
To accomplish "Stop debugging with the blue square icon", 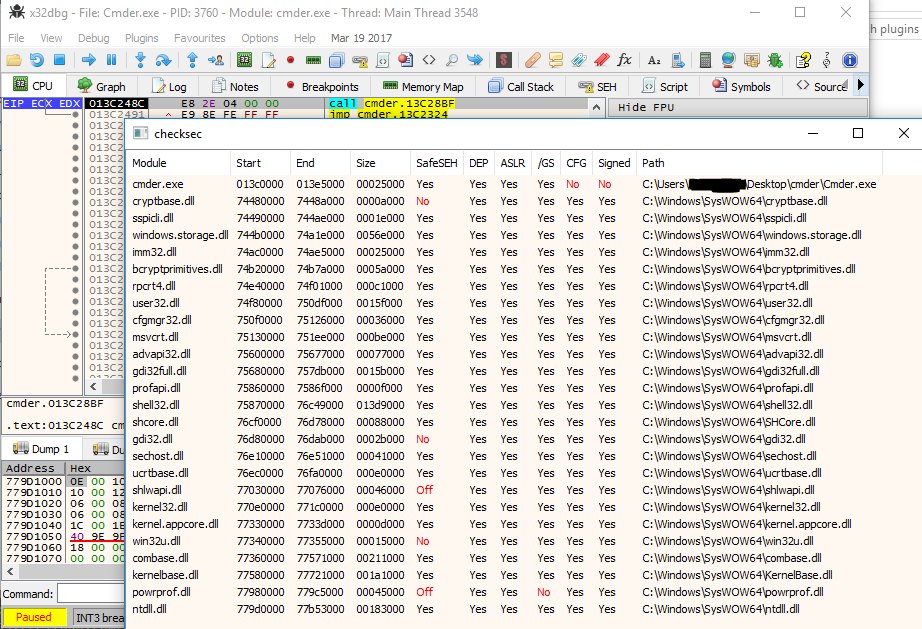I will (x=59, y=60).
